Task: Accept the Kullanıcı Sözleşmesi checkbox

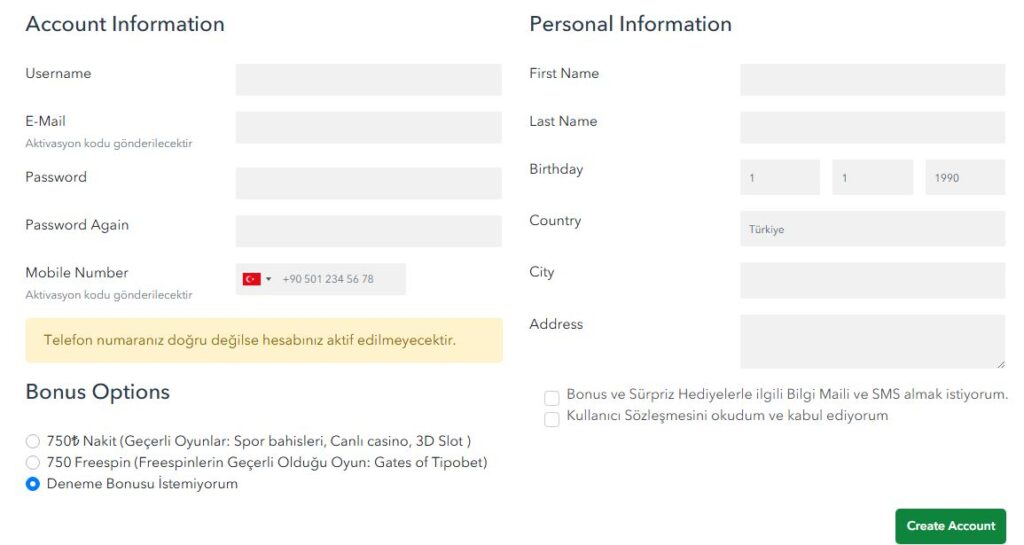Action: (552, 419)
